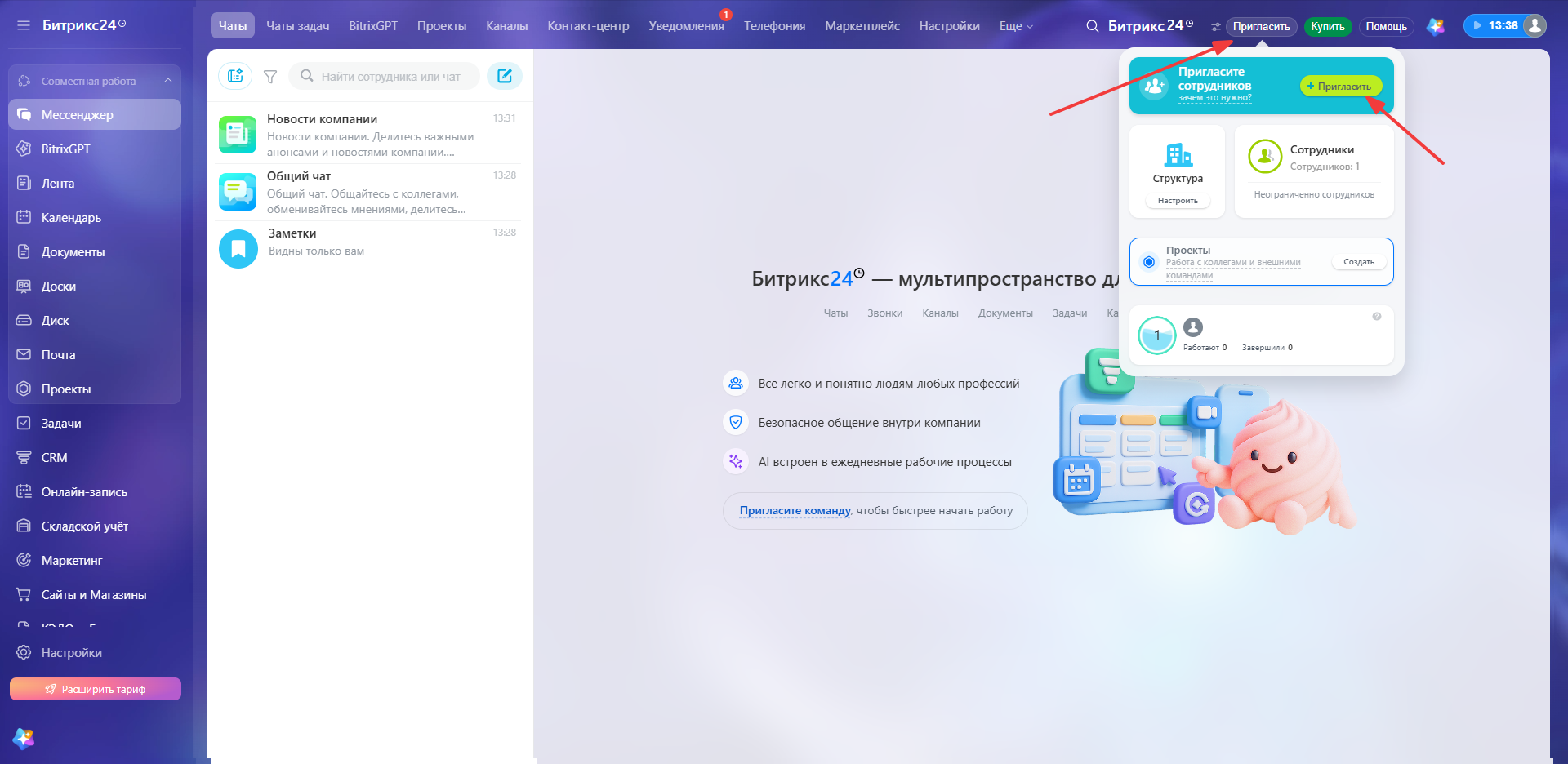Click the Маркетинг sidebar icon
Image resolution: width=1568 pixels, height=764 pixels.
tap(24, 560)
